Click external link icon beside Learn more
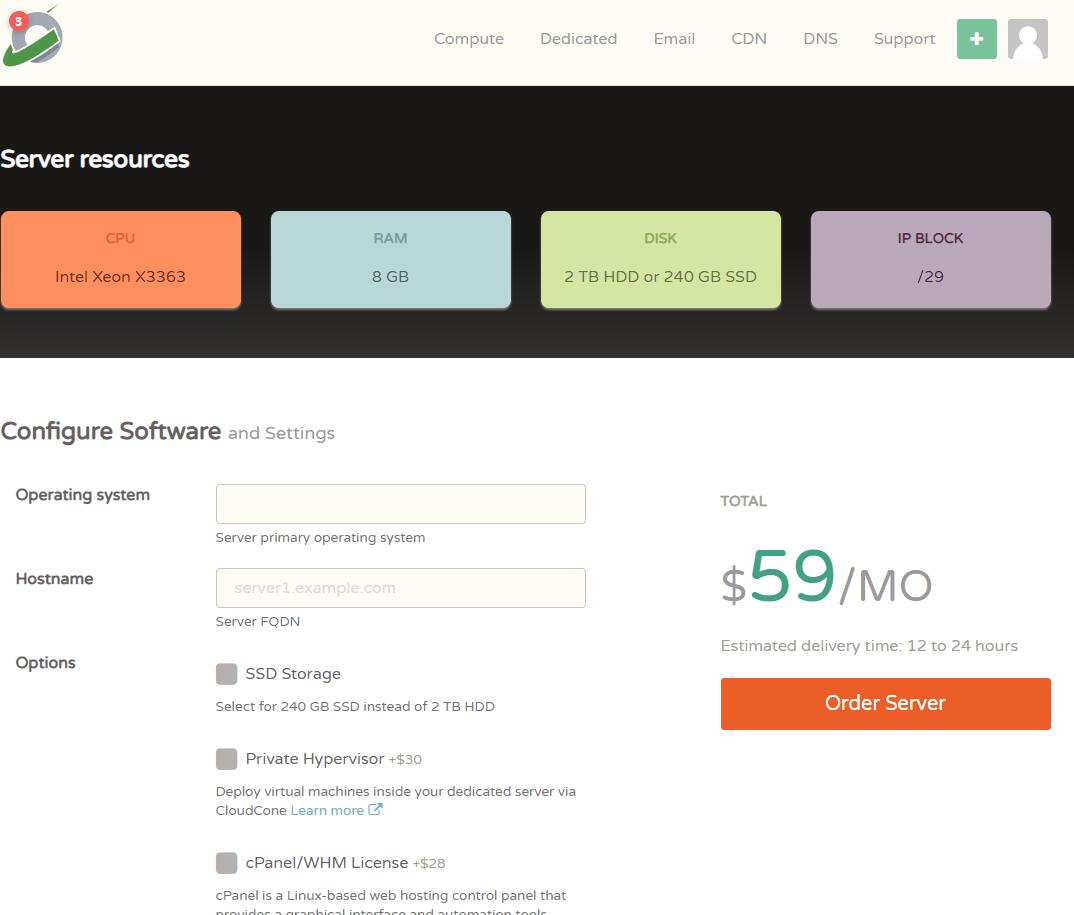1074x915 pixels. click(x=375, y=810)
